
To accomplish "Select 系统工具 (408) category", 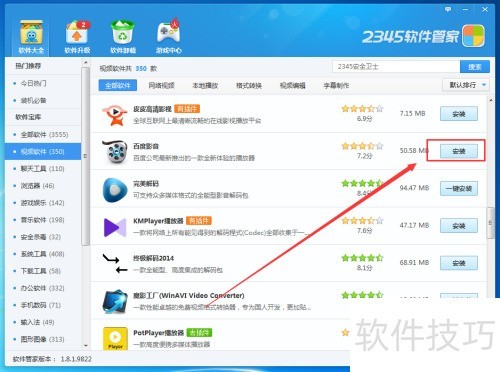I will (43, 254).
